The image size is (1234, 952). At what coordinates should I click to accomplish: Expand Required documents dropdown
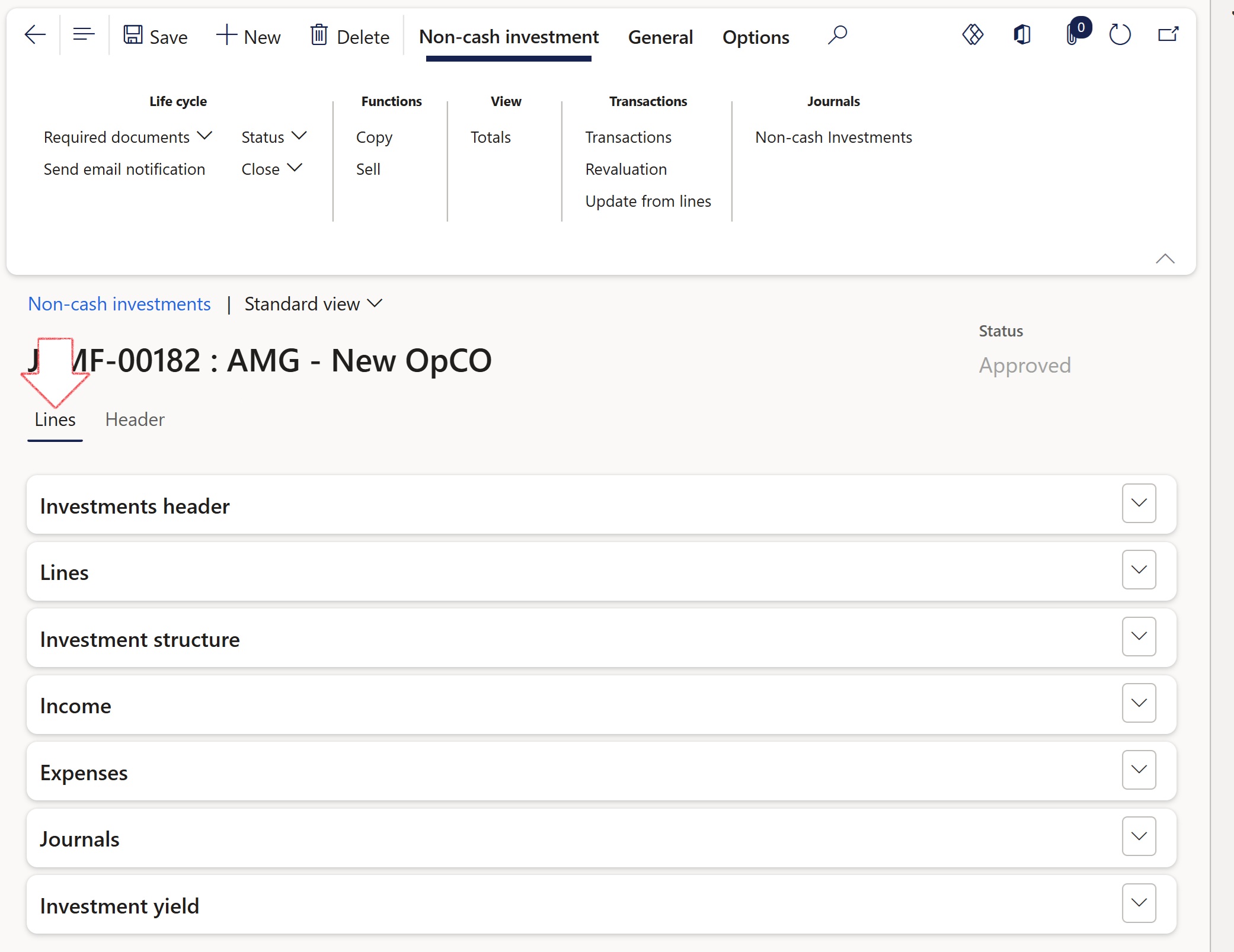[128, 137]
